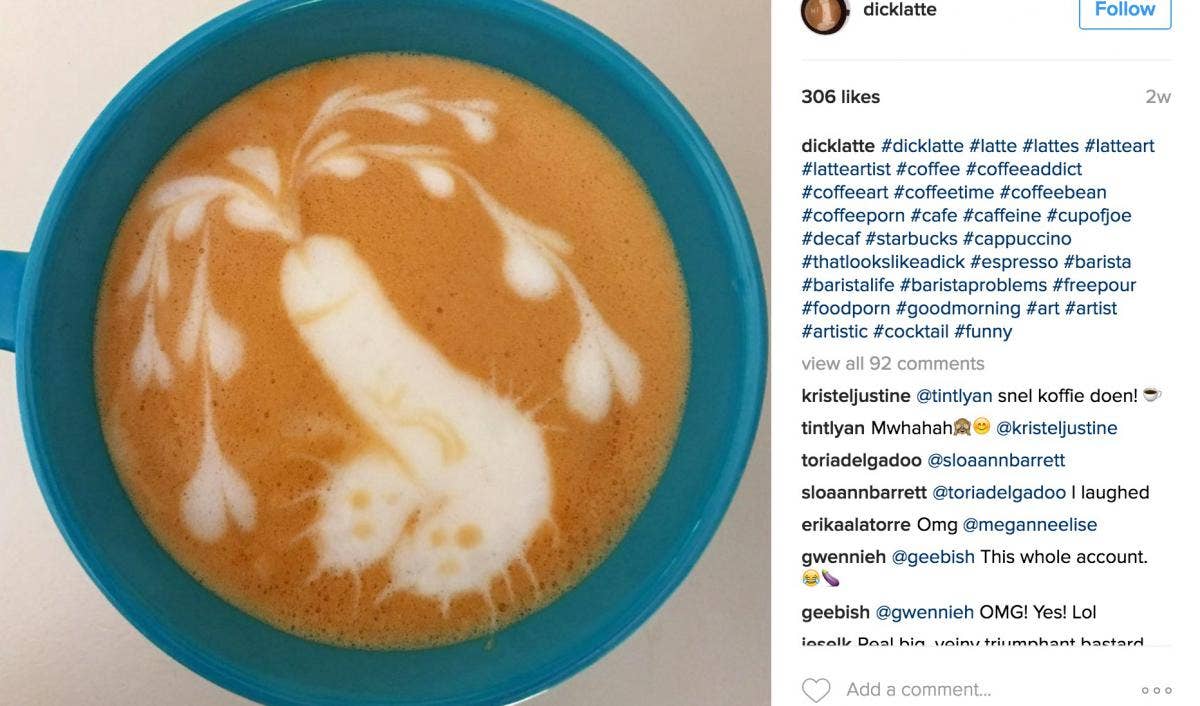Viewport: 1200px width, 706px height.
Task: Click the Add a comment field
Action: (x=918, y=690)
